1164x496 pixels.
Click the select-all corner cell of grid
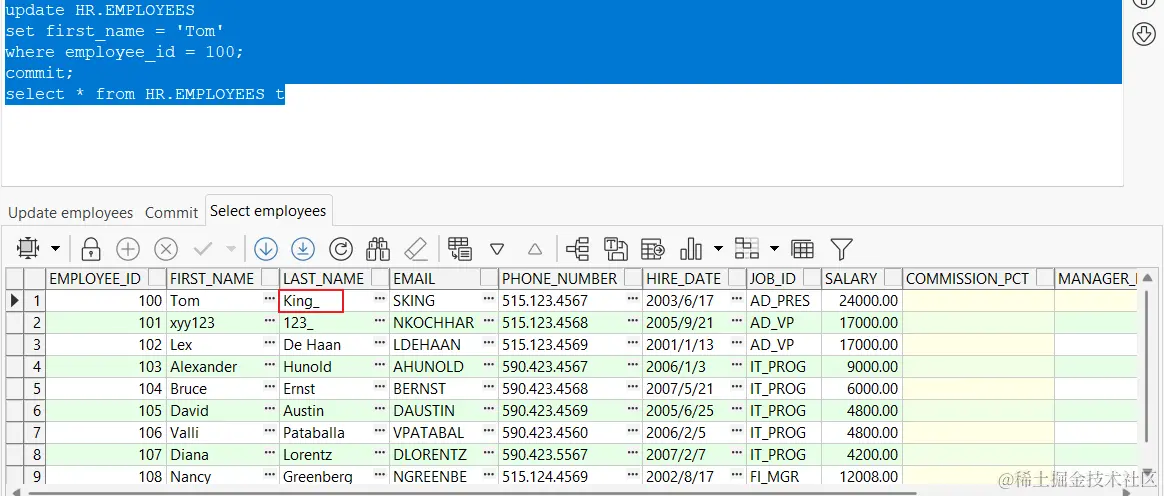tap(15, 279)
